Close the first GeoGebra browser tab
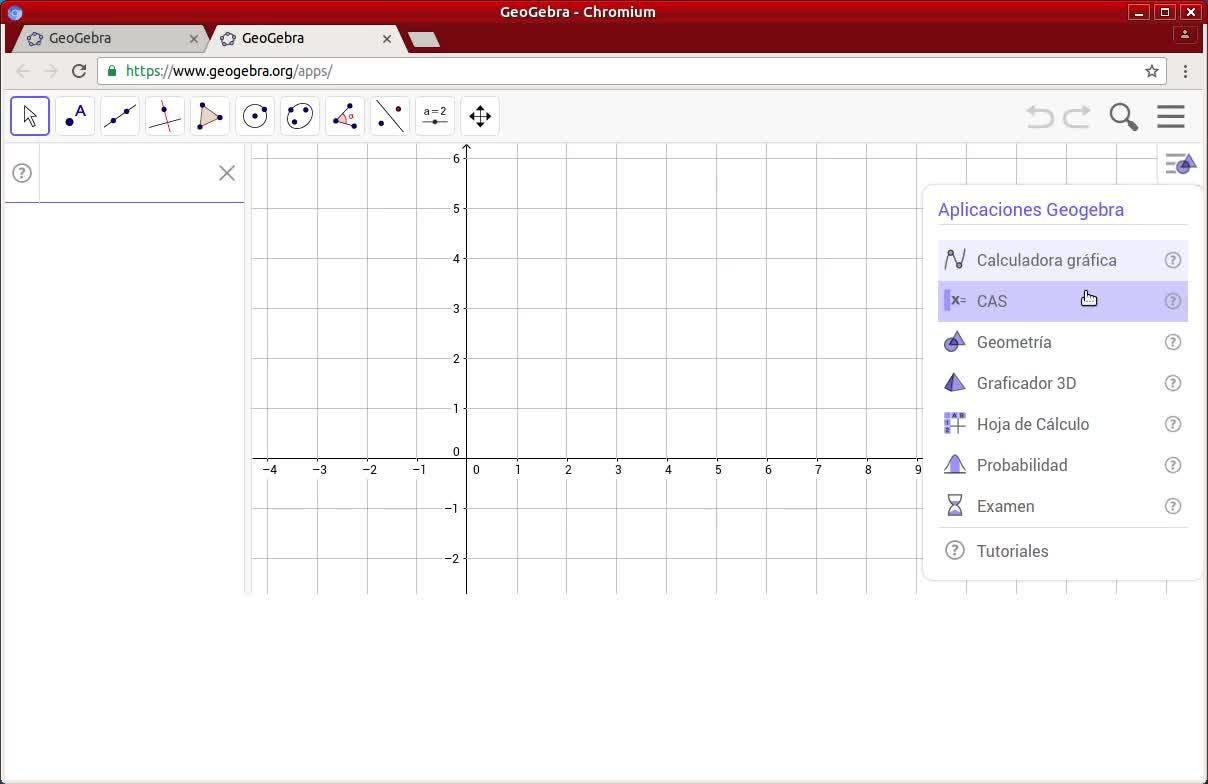The image size is (1208, 784). coord(194,39)
